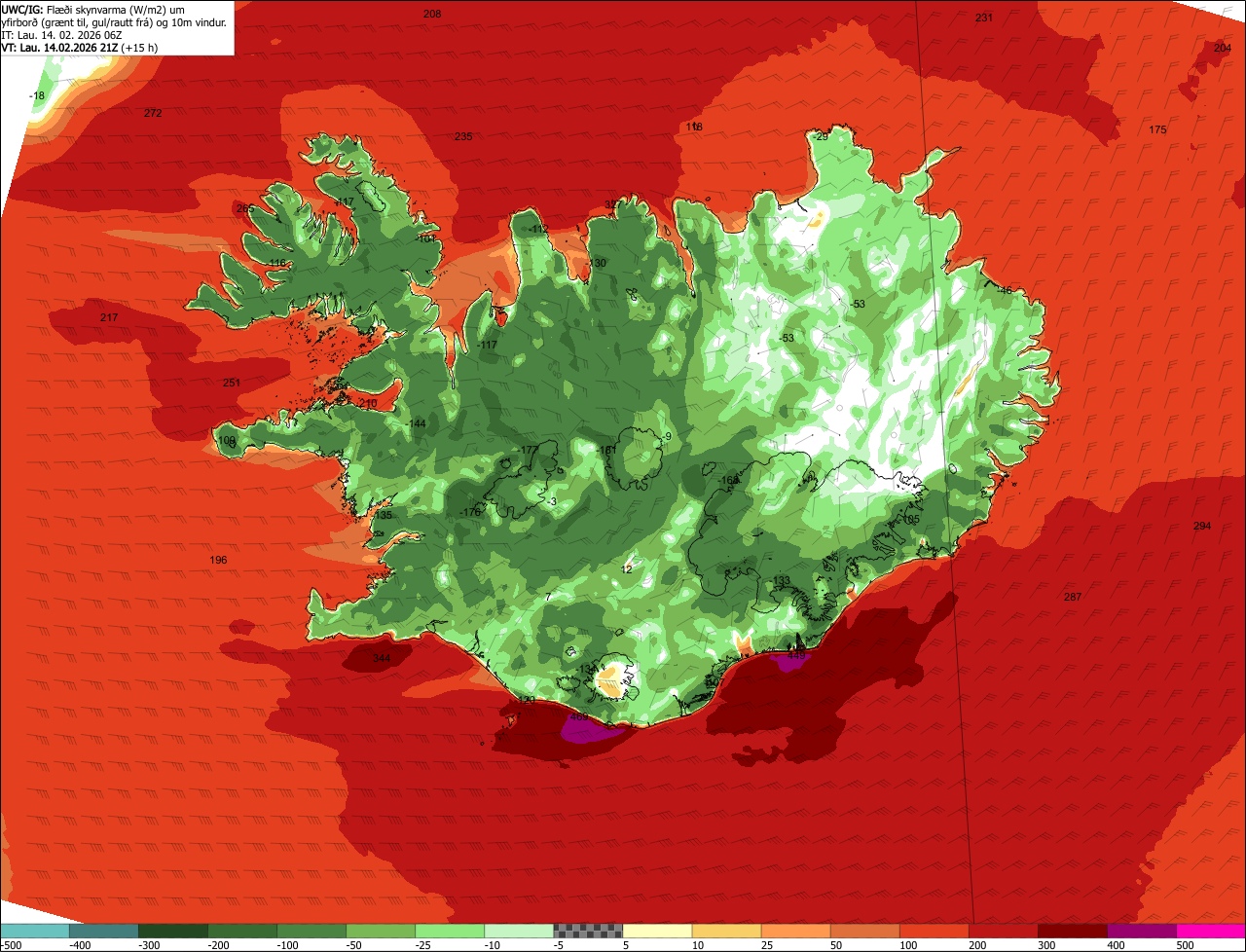1246x952 pixels.
Task: Click the '196' value southwest of Iceland
Action: [x=218, y=560]
